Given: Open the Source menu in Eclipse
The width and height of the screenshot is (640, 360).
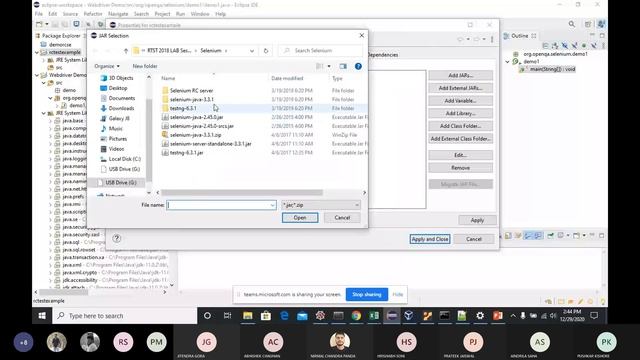Looking at the screenshot, I should (x=70, y=14).
